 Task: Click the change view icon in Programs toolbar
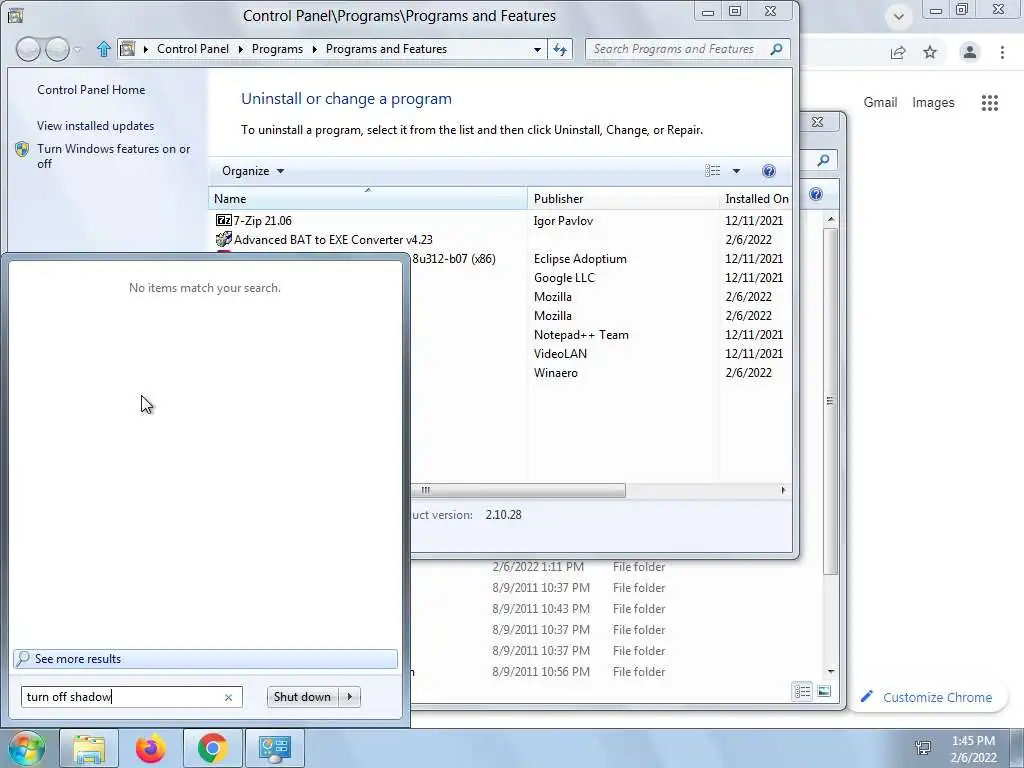coord(712,171)
